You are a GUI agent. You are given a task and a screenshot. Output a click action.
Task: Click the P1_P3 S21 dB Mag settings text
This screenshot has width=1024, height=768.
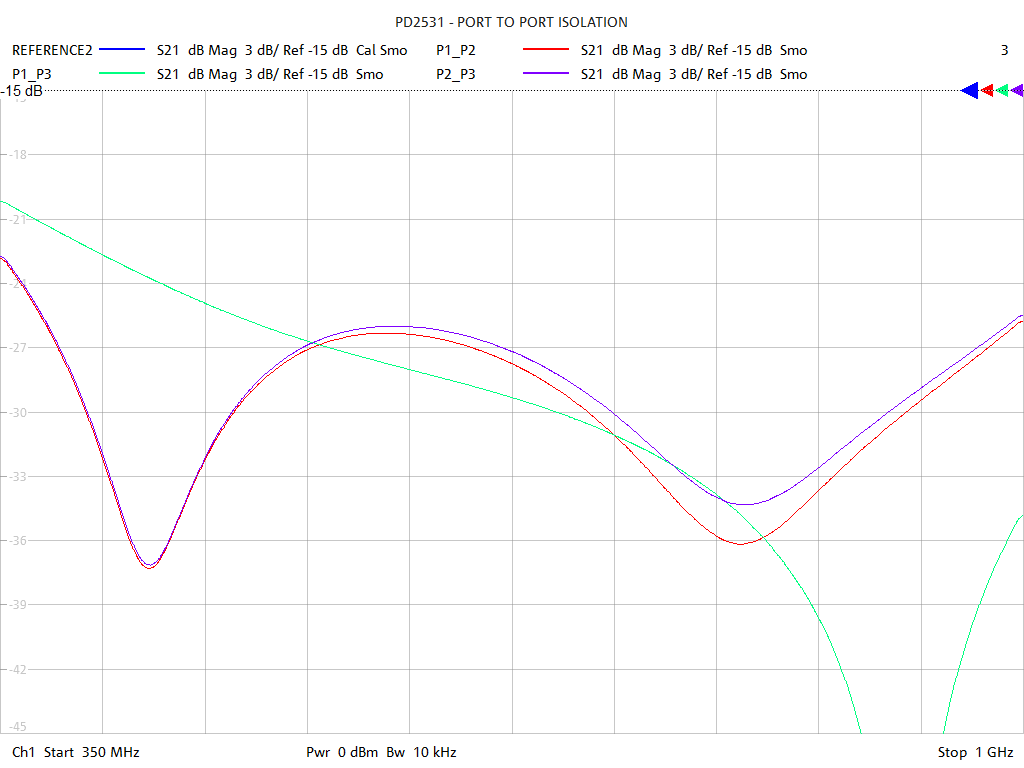tap(270, 74)
